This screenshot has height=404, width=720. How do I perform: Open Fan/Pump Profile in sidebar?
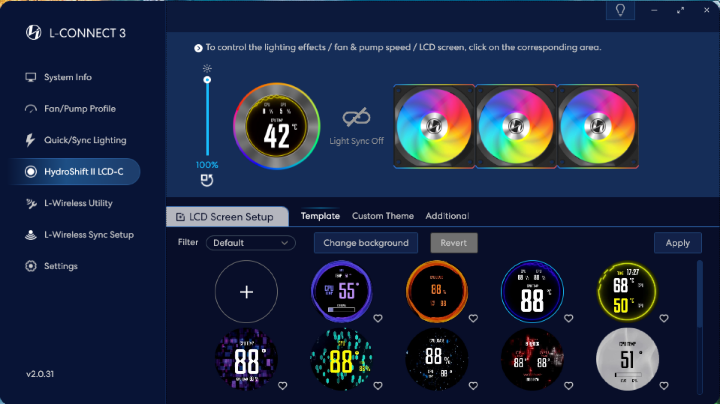pos(80,108)
